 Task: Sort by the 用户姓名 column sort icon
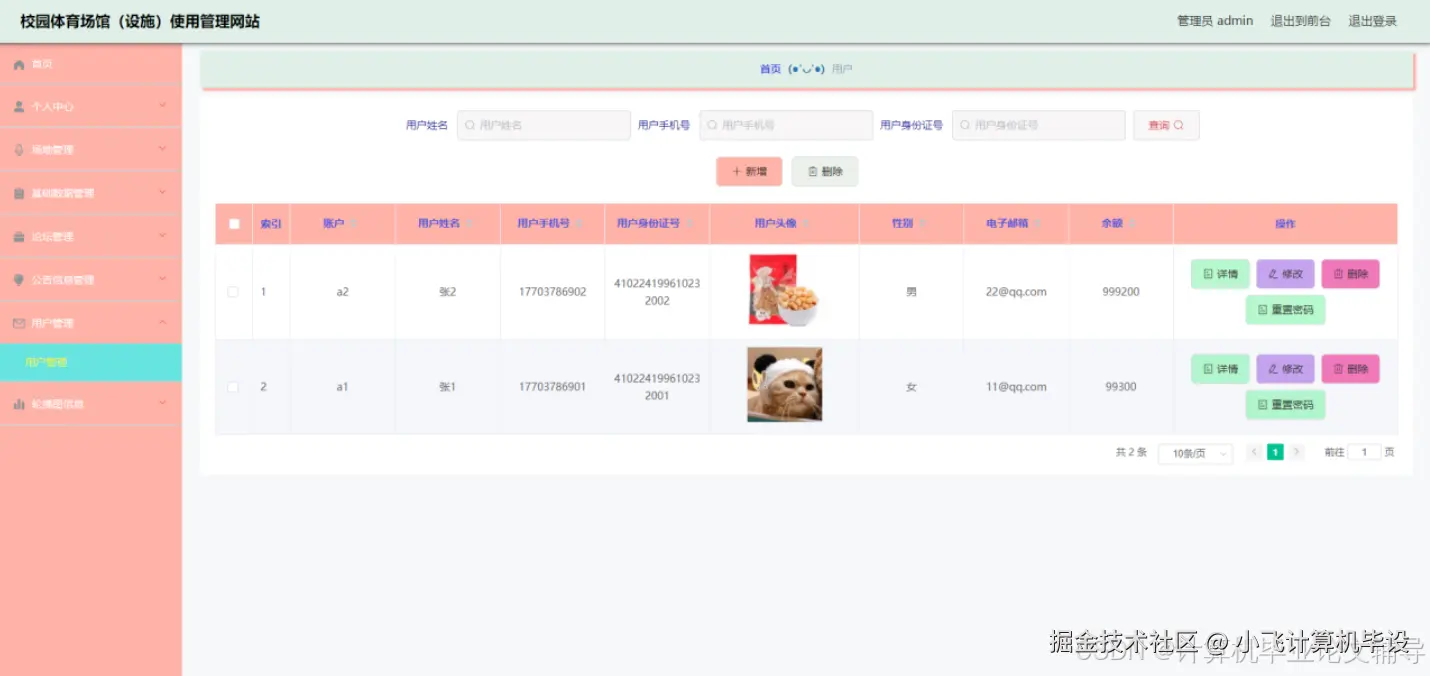(468, 224)
